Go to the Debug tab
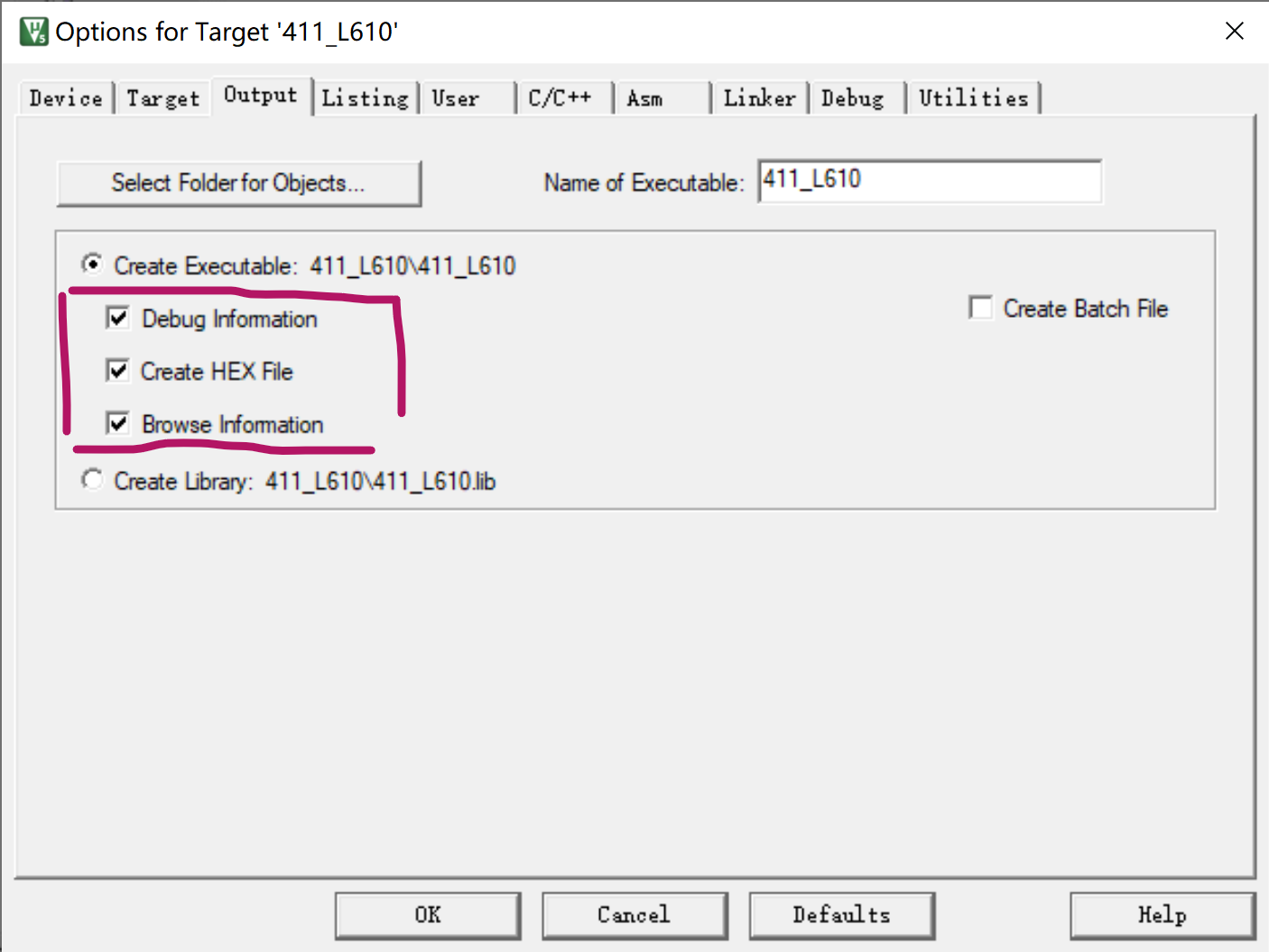Screen dimensions: 1269x952 [x=857, y=98]
